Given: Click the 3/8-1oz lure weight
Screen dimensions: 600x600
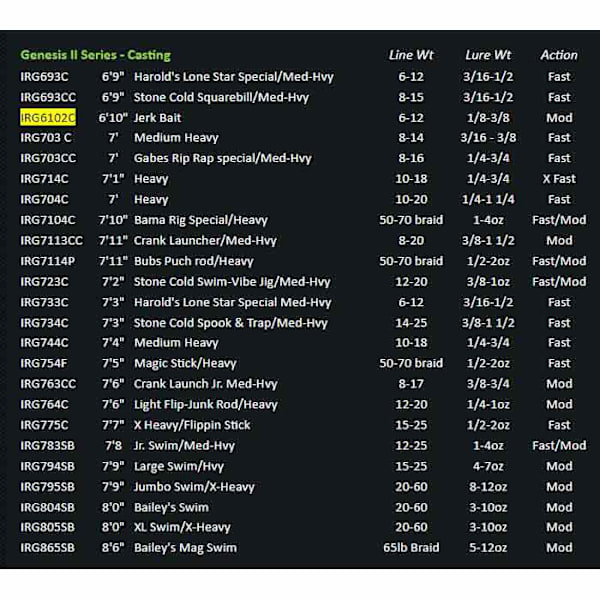Looking at the screenshot, I should (x=488, y=282).
